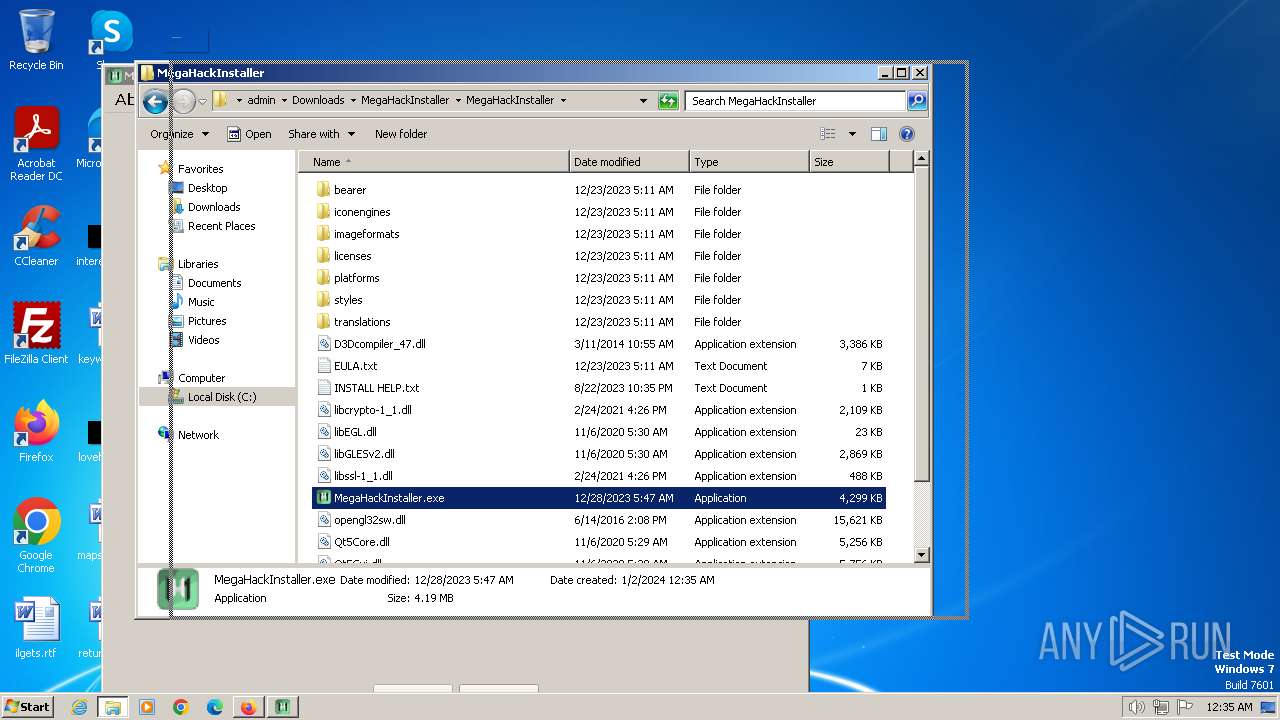The width and height of the screenshot is (1280, 720).
Task: Click the refresh address bar icon
Action: point(668,101)
